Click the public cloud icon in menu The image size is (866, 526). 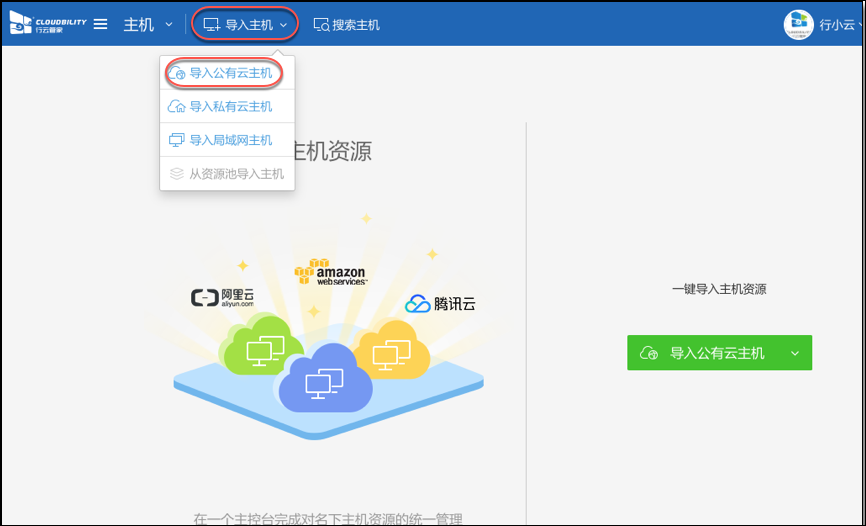pyautogui.click(x=176, y=73)
